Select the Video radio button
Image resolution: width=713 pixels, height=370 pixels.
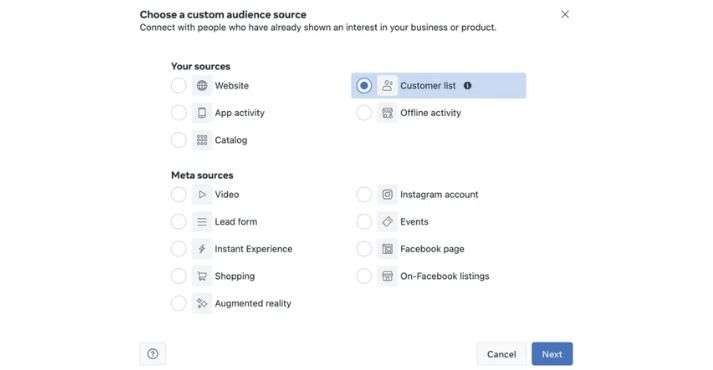[179, 195]
